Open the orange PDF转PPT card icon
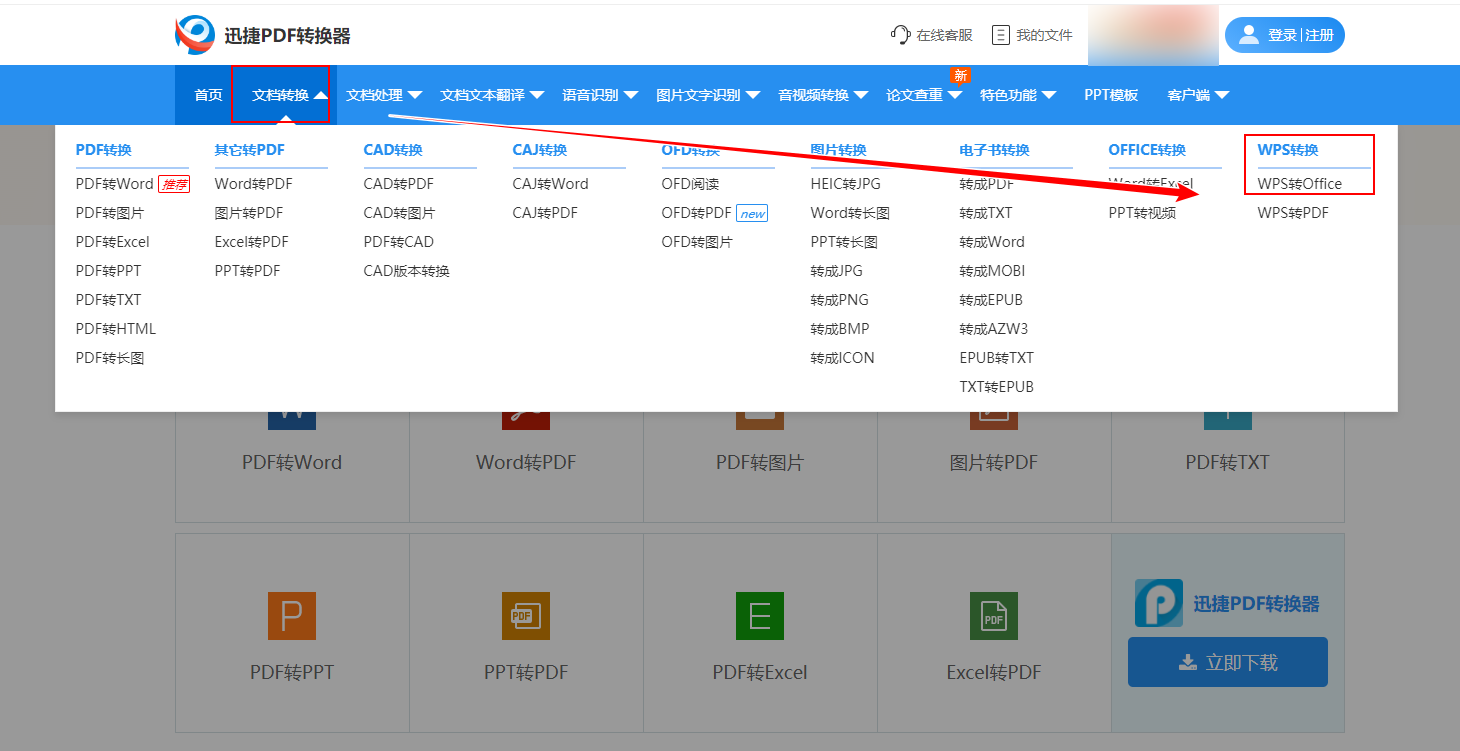 pos(292,616)
